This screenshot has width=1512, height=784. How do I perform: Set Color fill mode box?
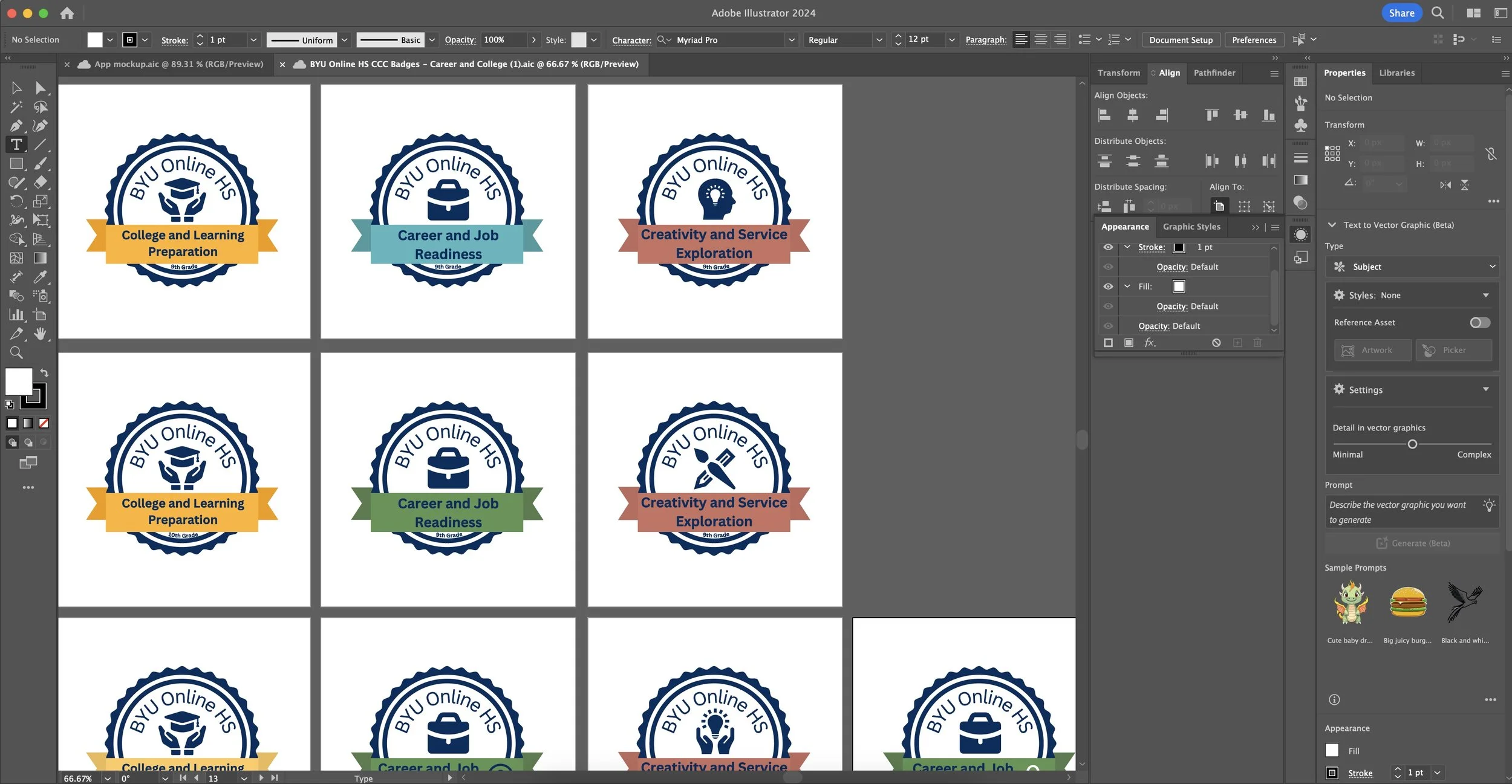12,423
